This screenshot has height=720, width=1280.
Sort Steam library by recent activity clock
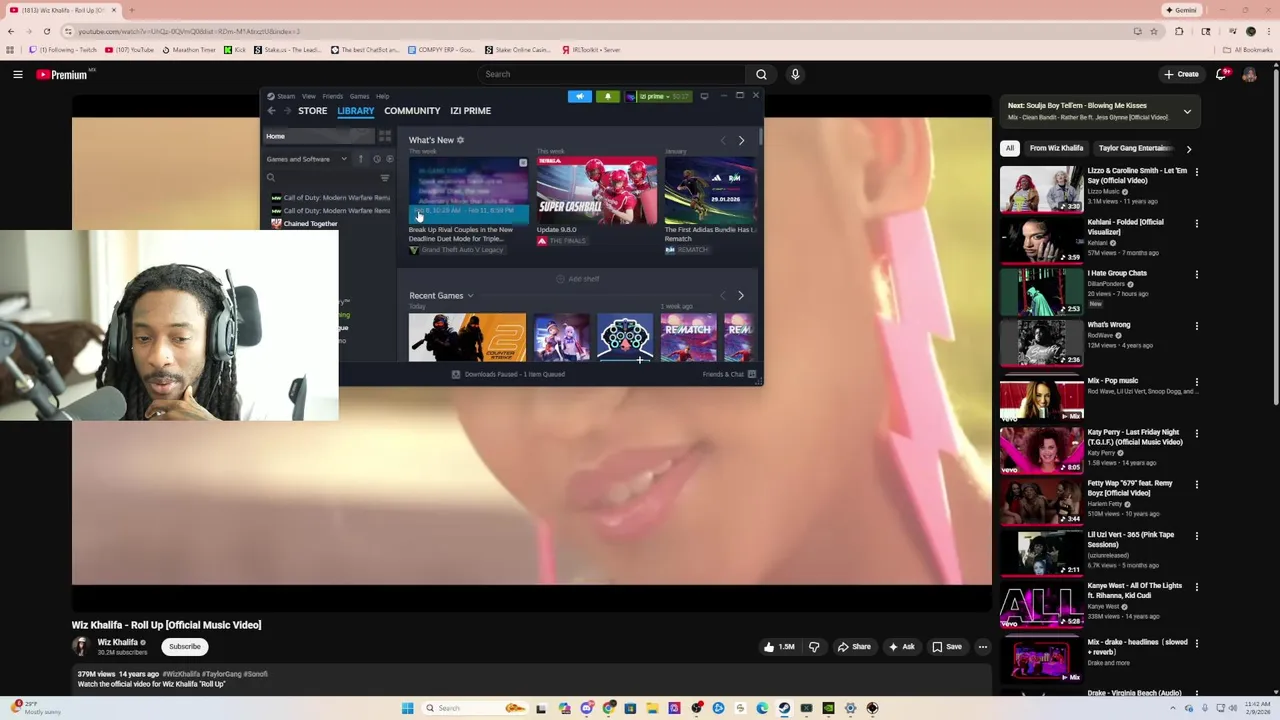pos(377,159)
